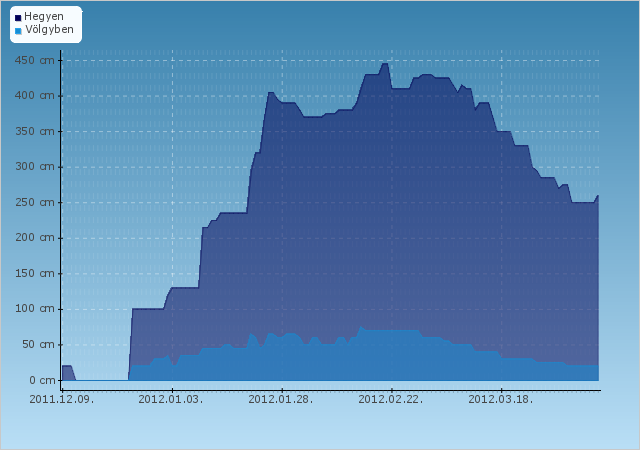The image size is (640, 450).
Task: Click the 2012.02.22. date label
Action: [x=391, y=399]
